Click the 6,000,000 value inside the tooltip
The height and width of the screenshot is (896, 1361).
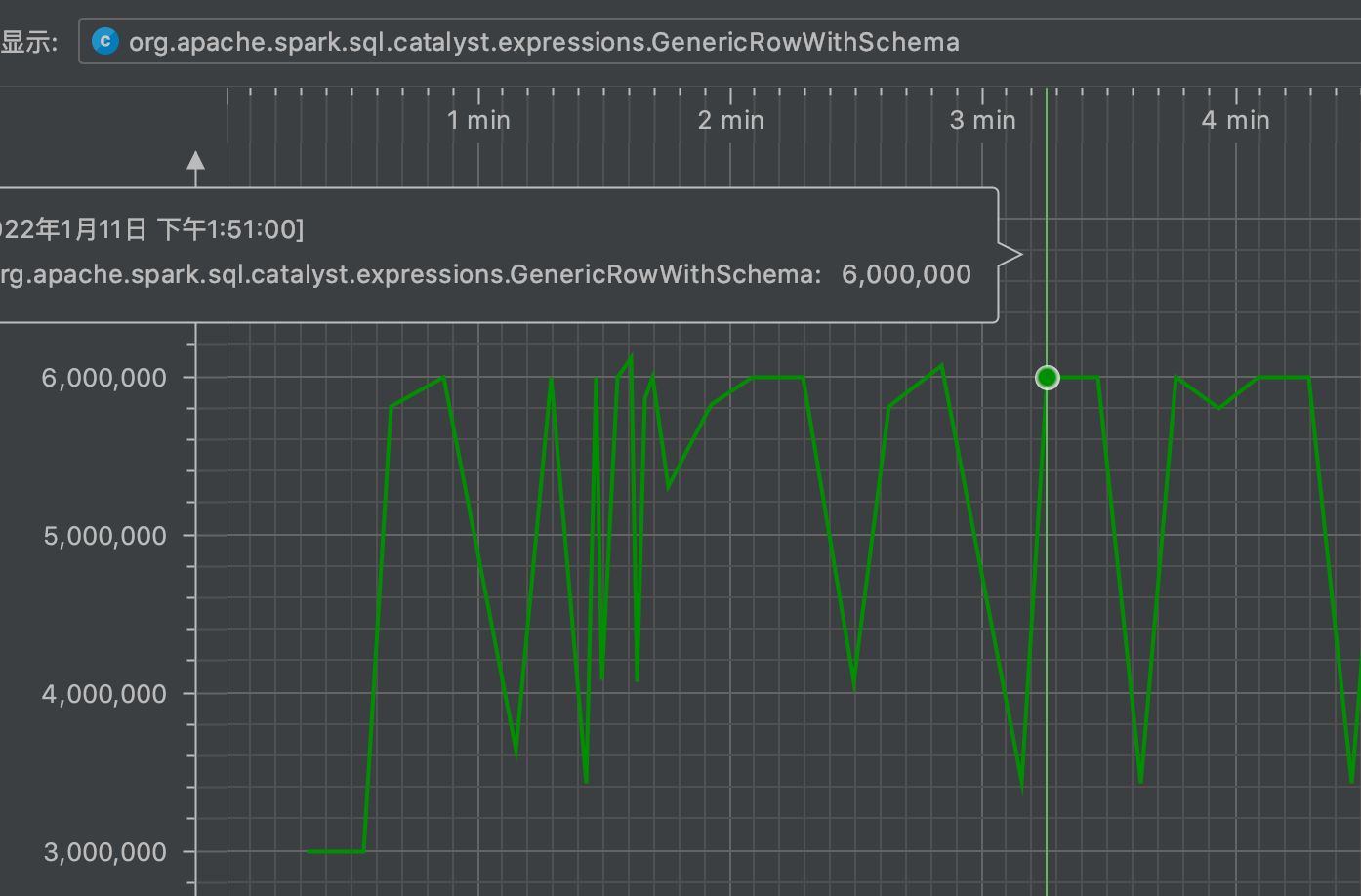(906, 274)
